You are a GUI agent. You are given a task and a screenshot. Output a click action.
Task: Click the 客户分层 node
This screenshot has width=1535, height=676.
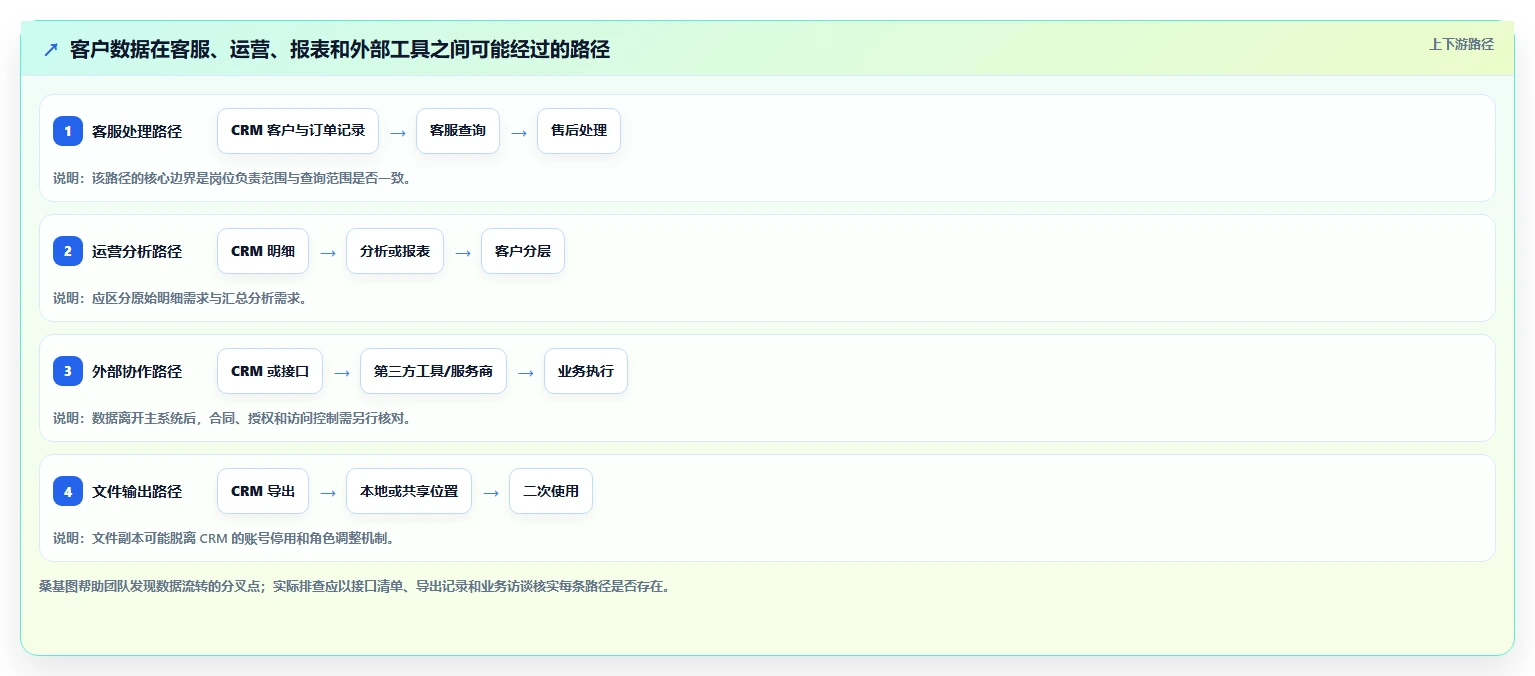click(x=523, y=251)
